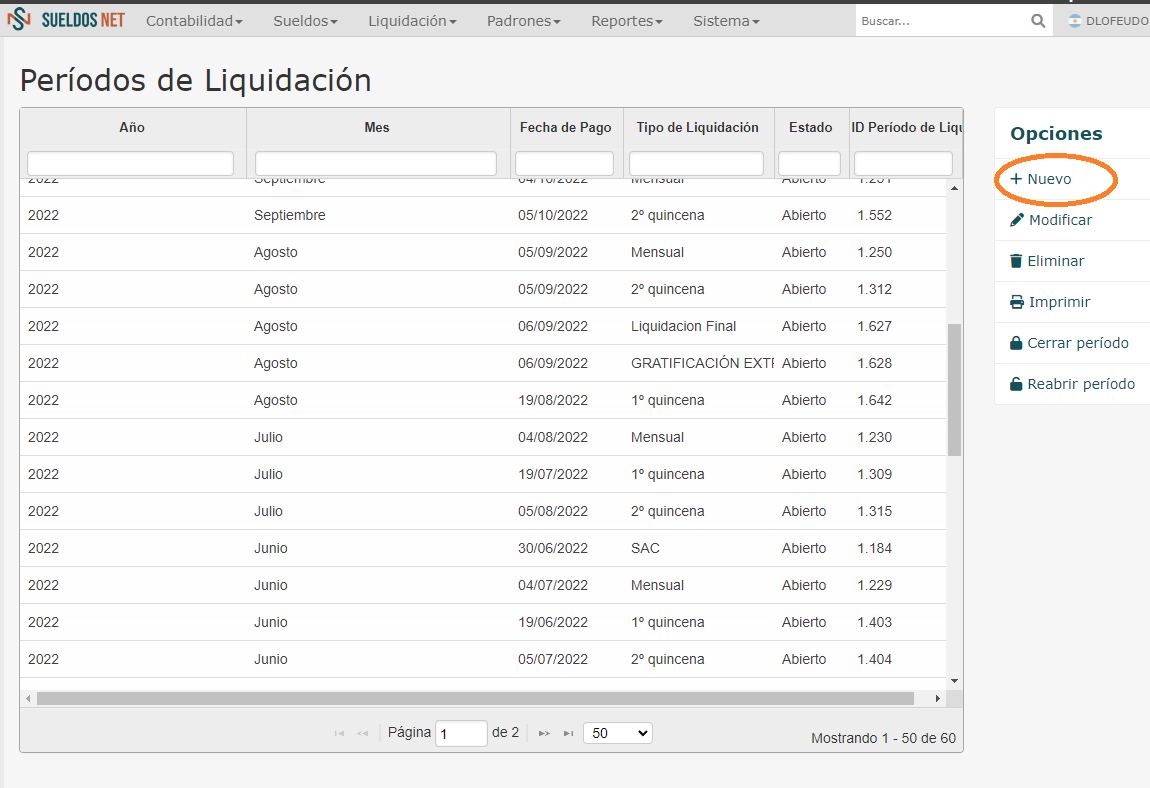Click the date 19/08/2022
Screen dimensions: 1150x788
pyautogui.click(x=553, y=401)
